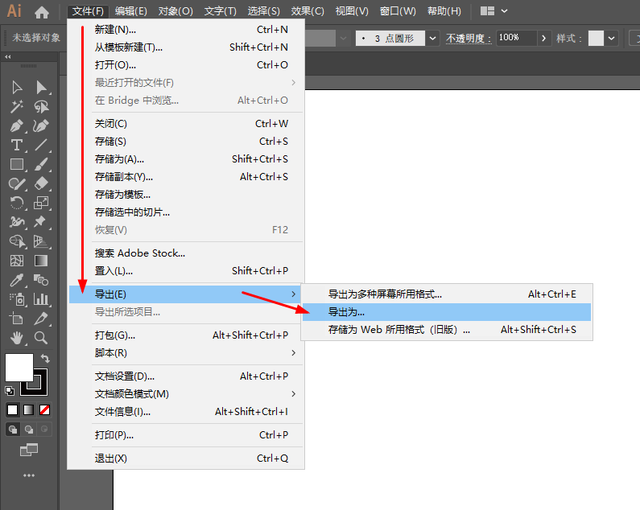The image size is (640, 510).
Task: Click the 不透明度 label link
Action: [469, 38]
